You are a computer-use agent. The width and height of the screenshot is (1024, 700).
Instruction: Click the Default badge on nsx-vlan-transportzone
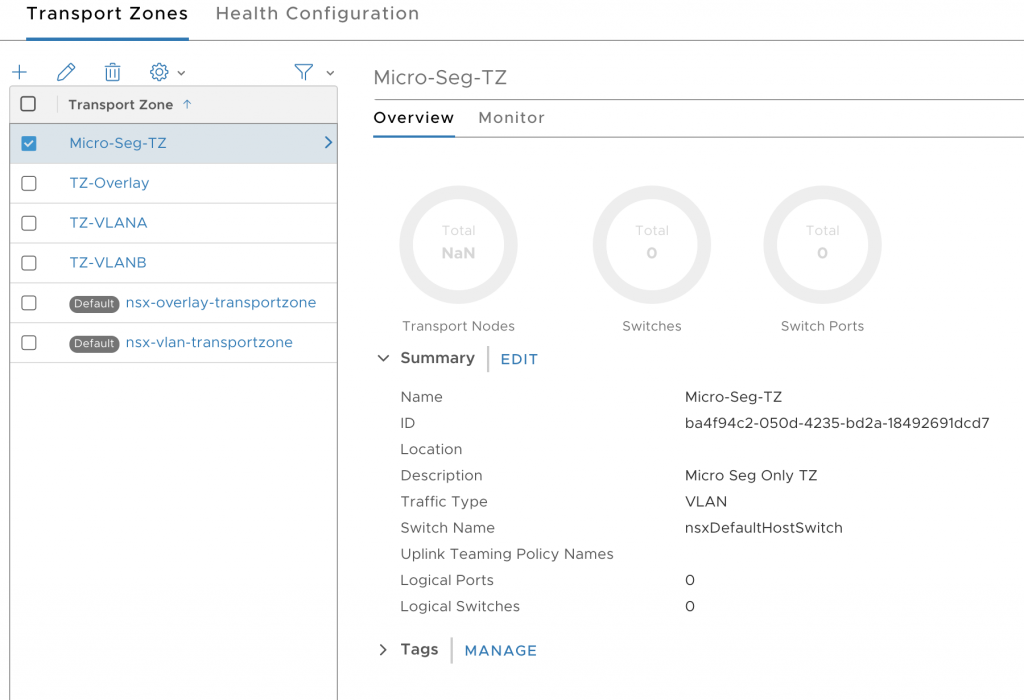coord(94,343)
